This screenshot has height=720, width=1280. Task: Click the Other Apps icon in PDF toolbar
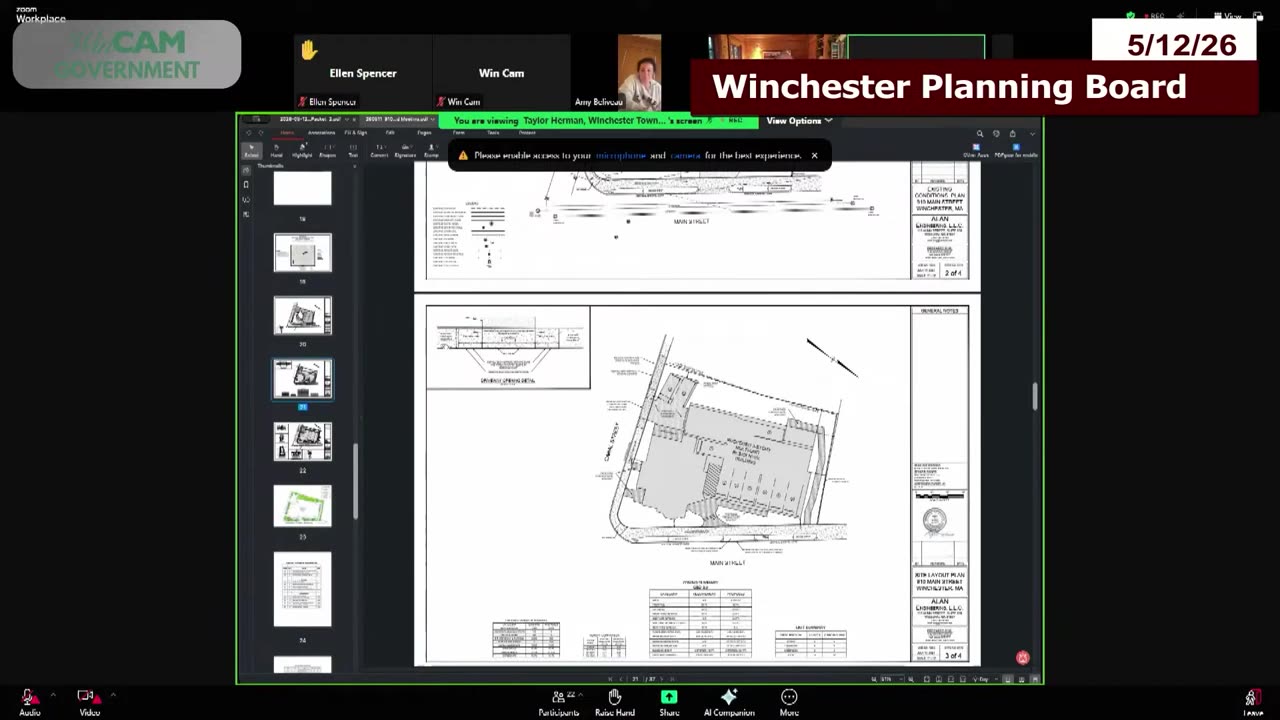pyautogui.click(x=976, y=150)
